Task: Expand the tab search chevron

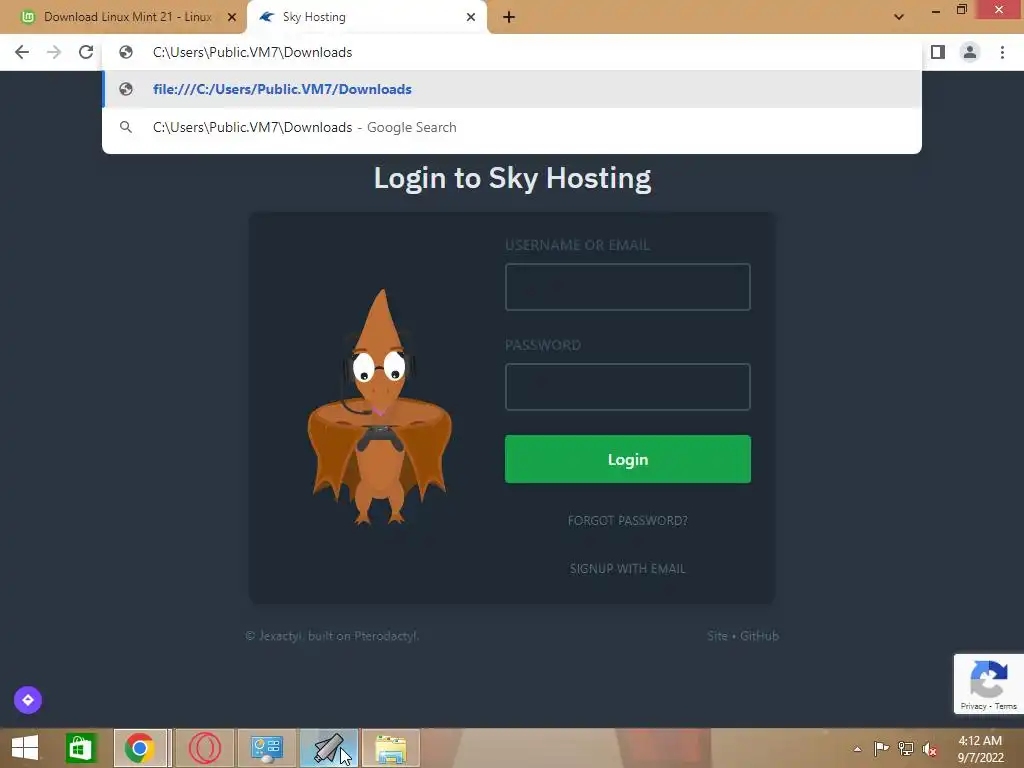Action: pos(899,17)
